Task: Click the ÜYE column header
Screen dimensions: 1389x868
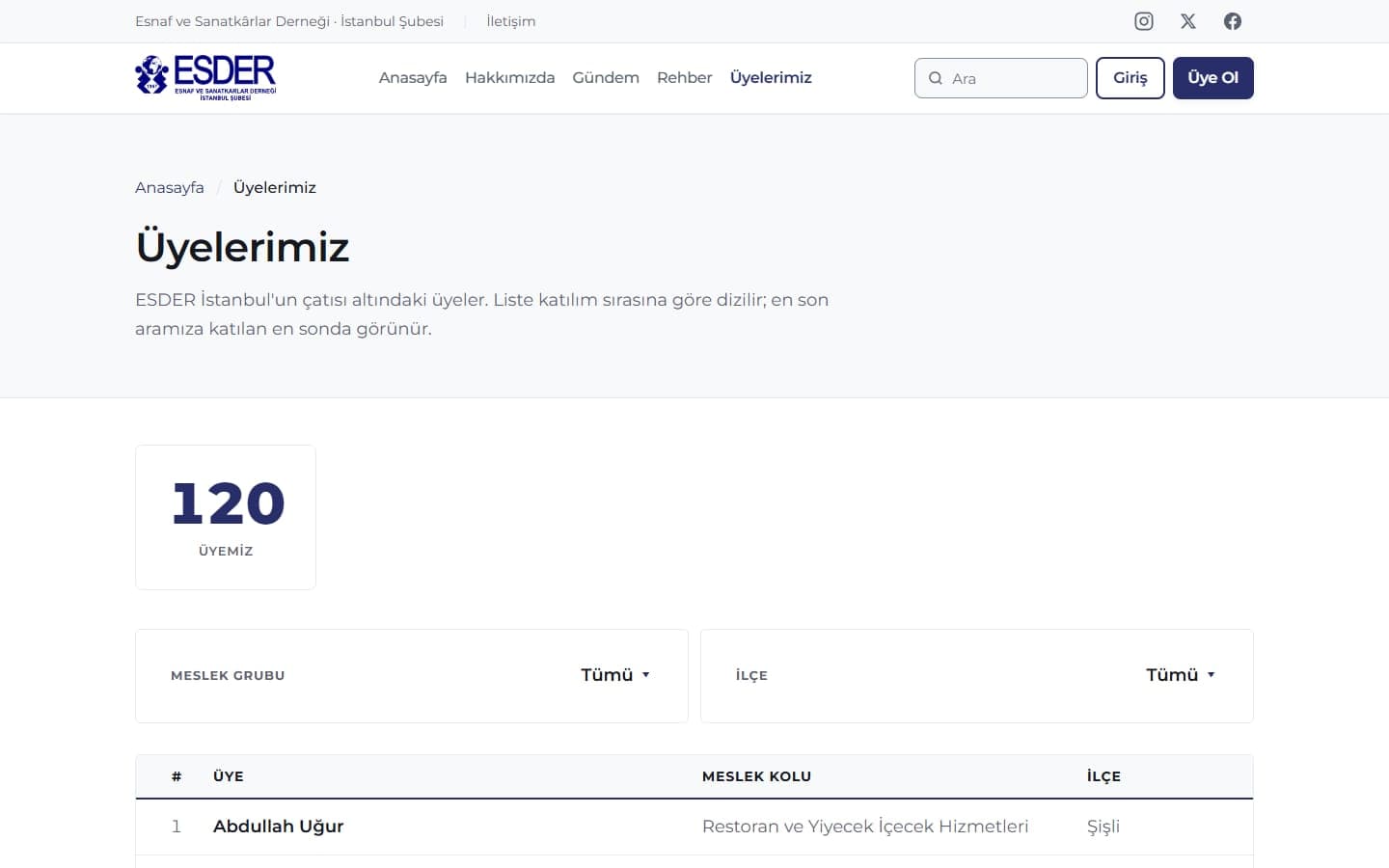Action: (229, 776)
